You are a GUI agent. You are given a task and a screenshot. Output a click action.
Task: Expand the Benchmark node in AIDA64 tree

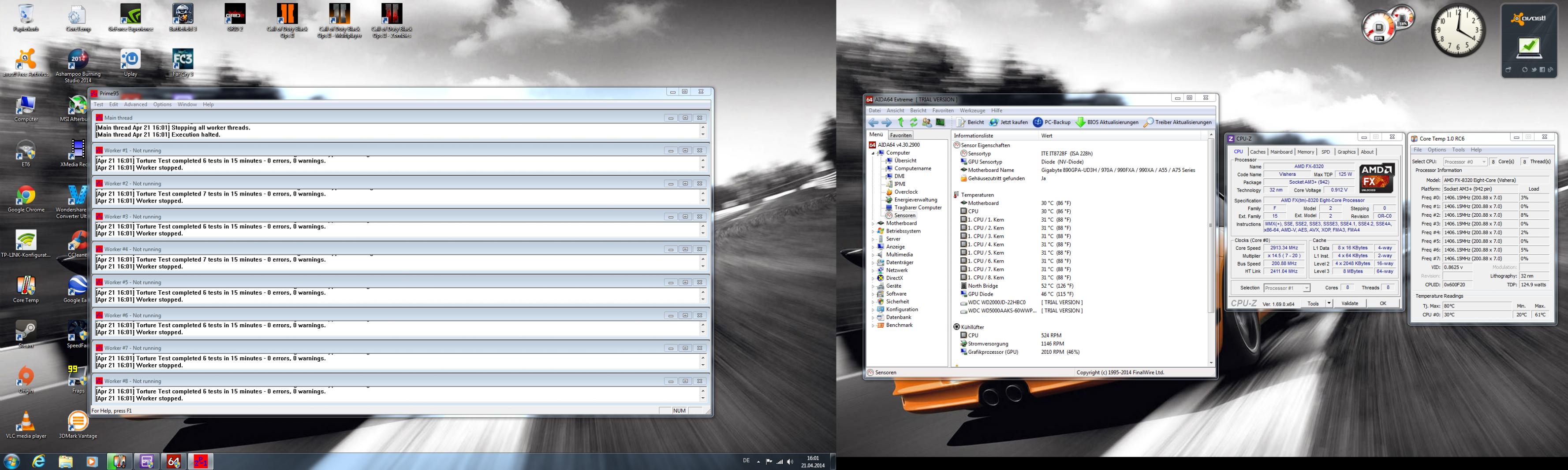pyautogui.click(x=873, y=326)
